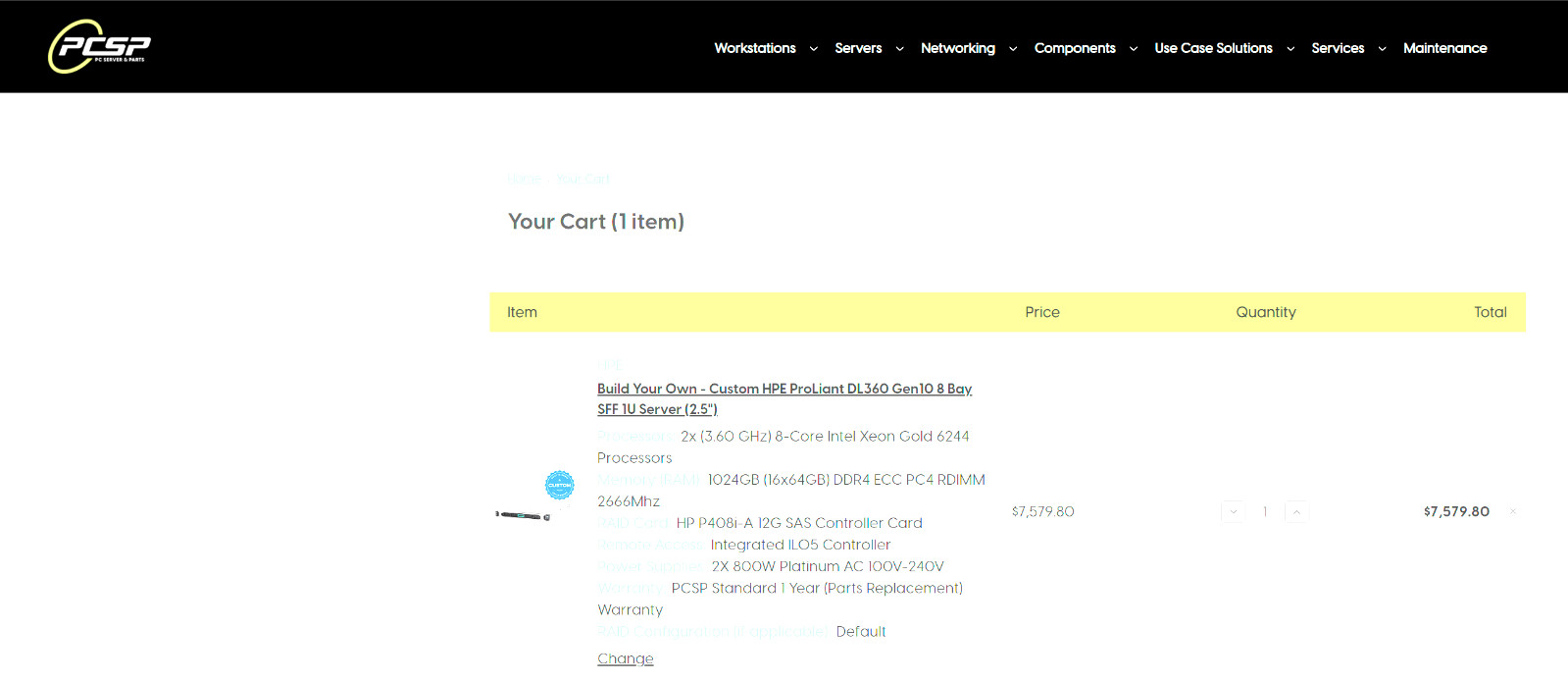This screenshot has width=1568, height=681.
Task: Expand the Services dropdown chevron
Action: [x=1382, y=48]
